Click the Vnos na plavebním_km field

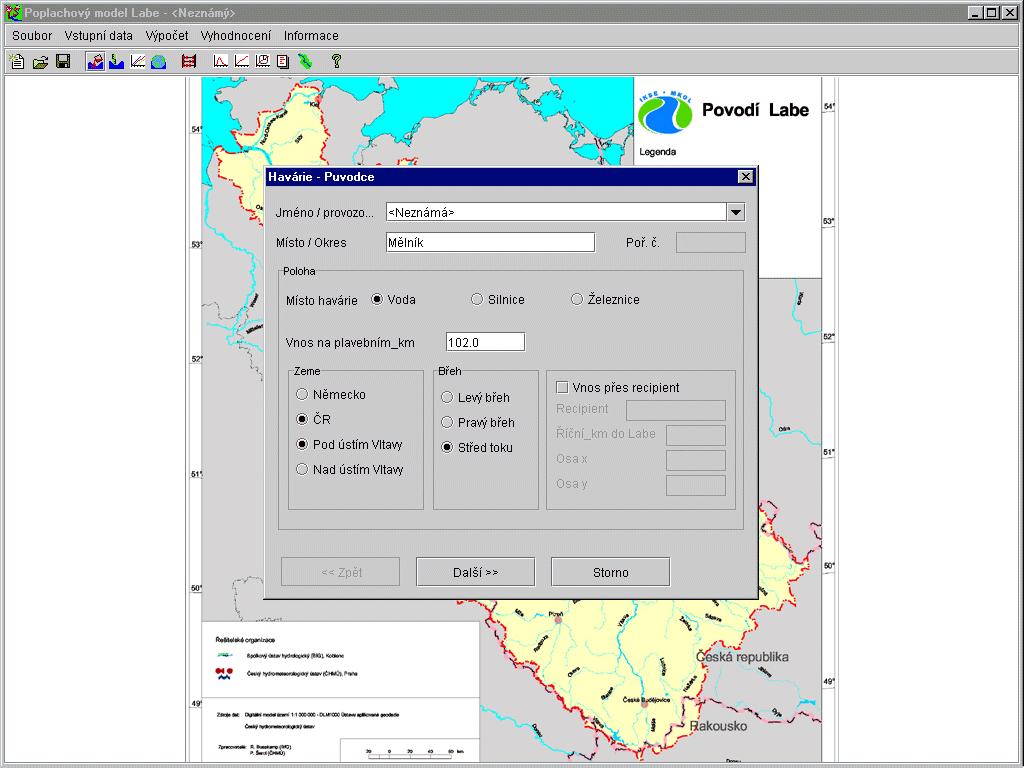(x=485, y=342)
